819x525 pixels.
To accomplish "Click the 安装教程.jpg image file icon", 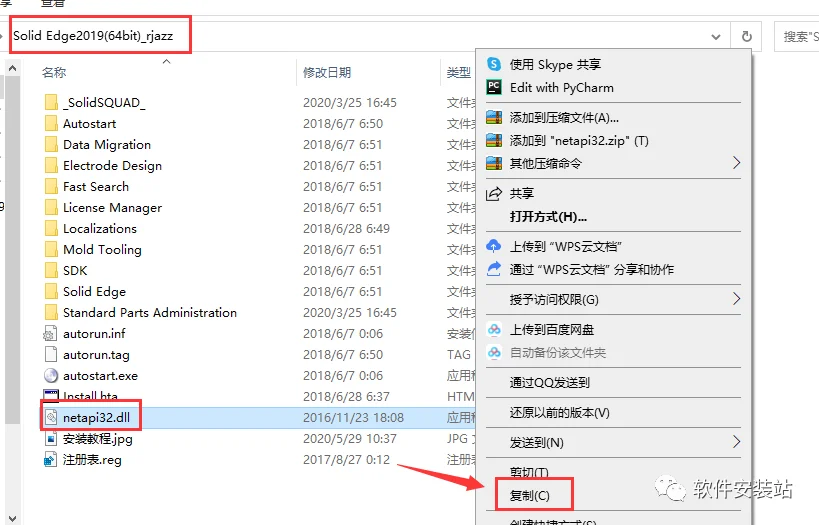I will tap(51, 438).
